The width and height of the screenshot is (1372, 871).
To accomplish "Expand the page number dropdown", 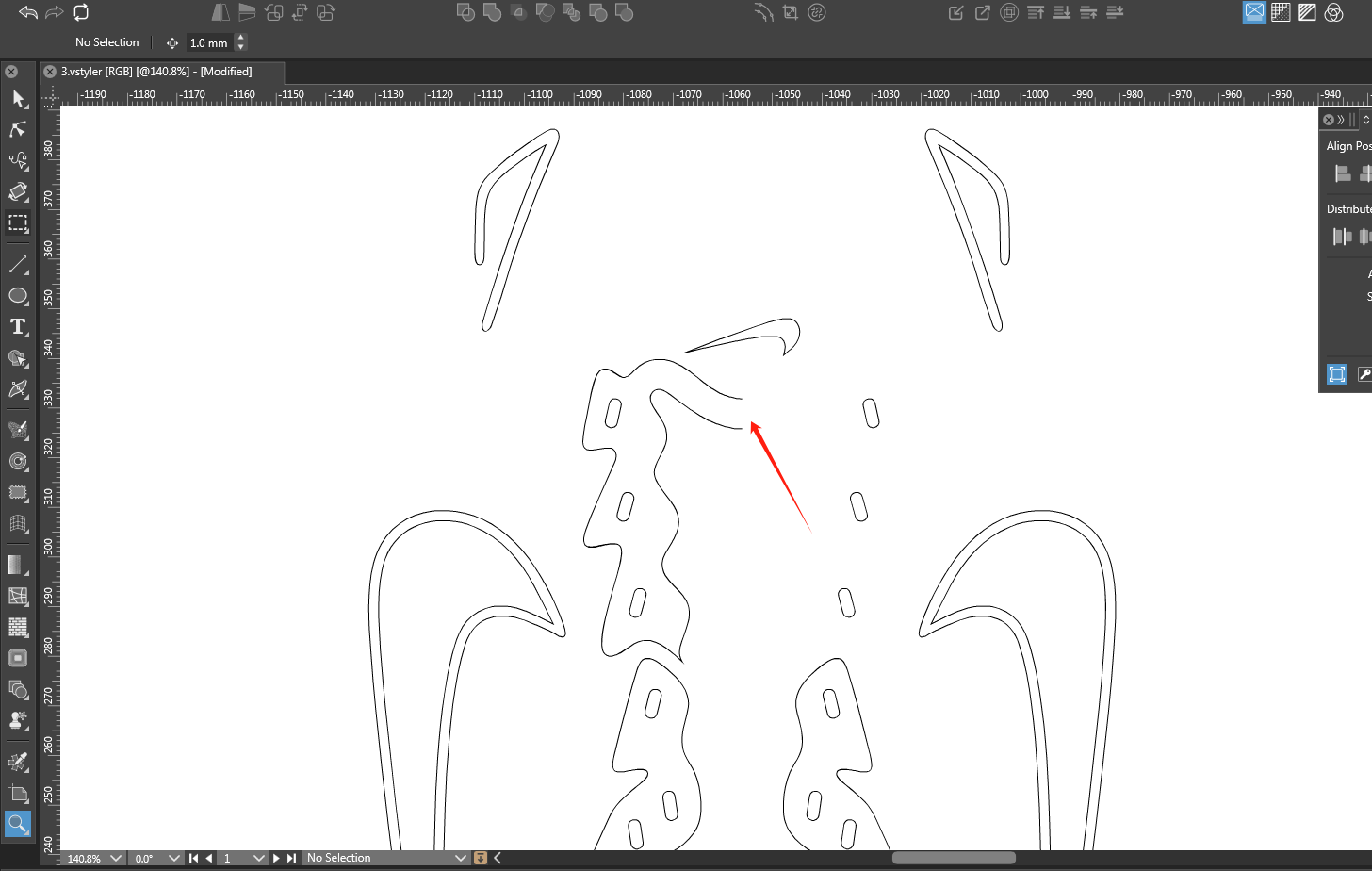I will 258,858.
